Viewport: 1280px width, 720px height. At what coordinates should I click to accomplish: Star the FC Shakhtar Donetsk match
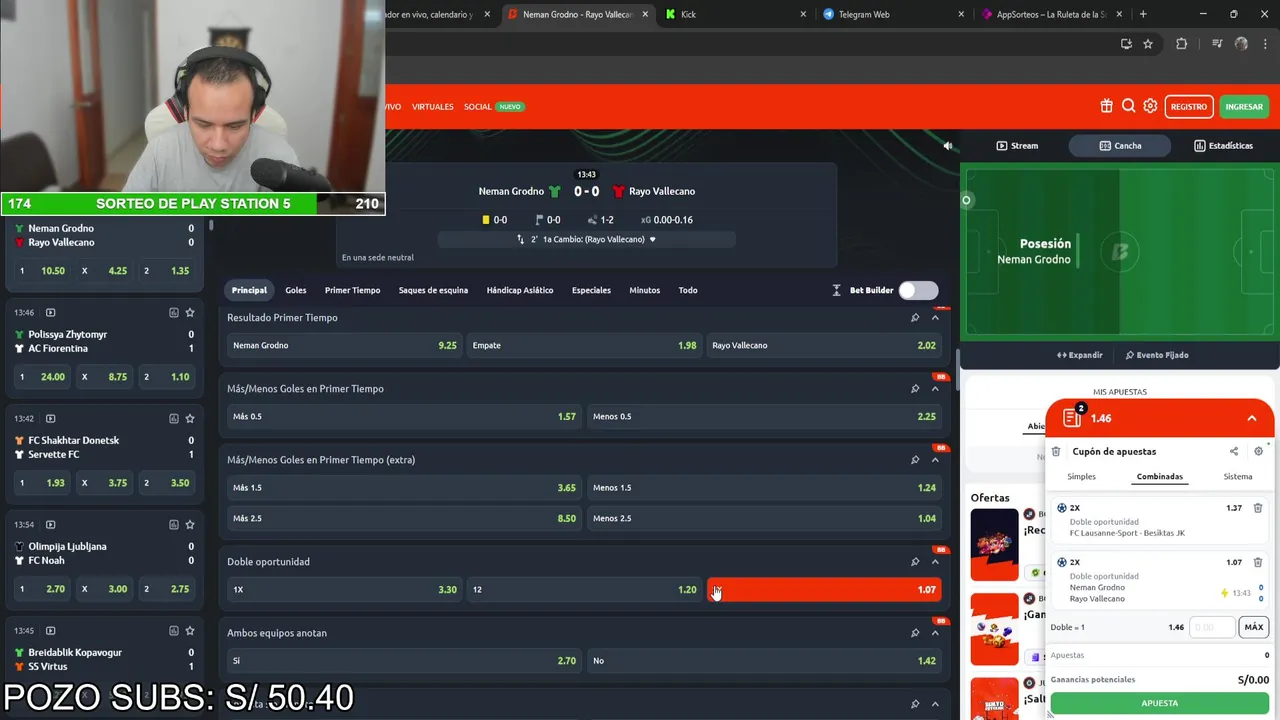click(x=190, y=418)
